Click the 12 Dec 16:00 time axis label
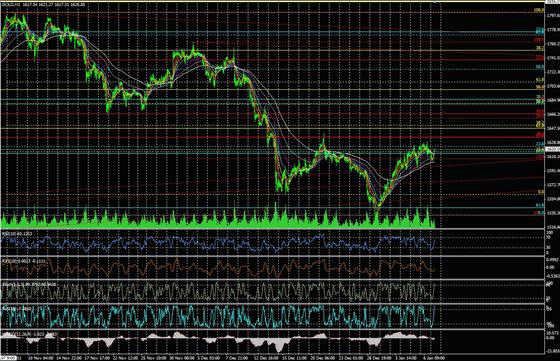 pyautogui.click(x=266, y=357)
